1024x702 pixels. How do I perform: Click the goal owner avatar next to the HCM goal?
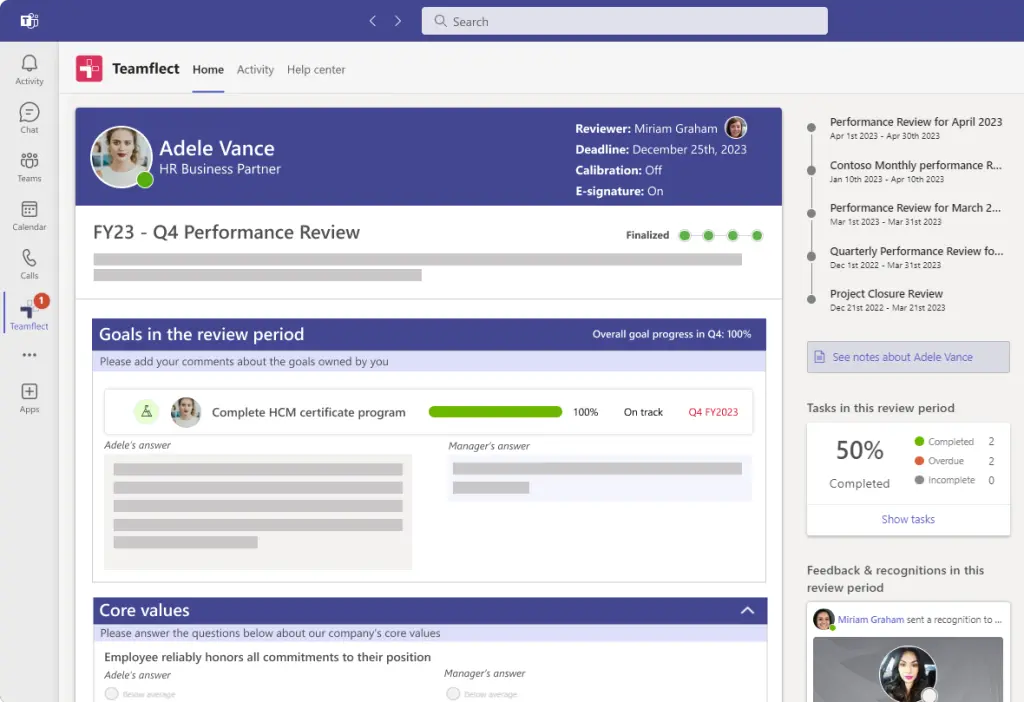[x=185, y=412]
